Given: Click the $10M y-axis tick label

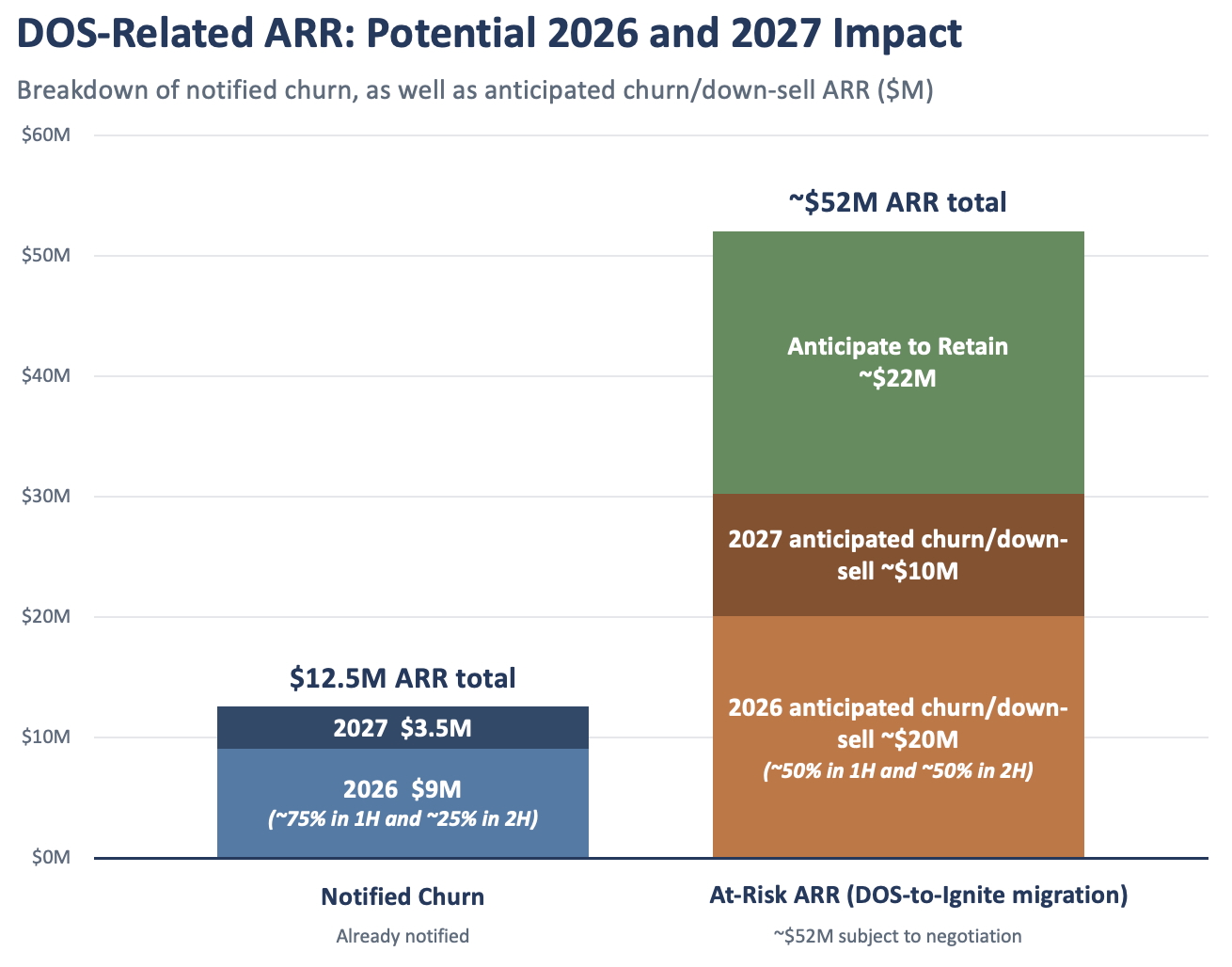Looking at the screenshot, I should (x=46, y=737).
